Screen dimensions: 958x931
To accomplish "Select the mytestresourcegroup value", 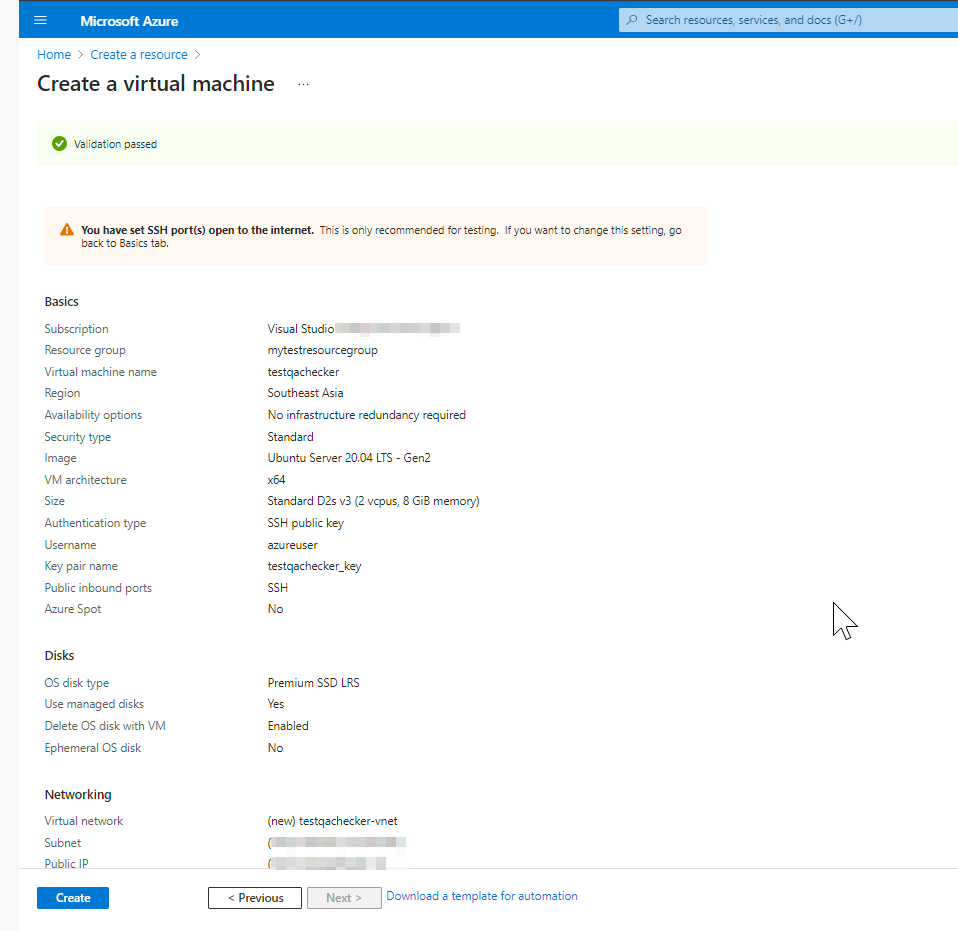I will [x=323, y=350].
